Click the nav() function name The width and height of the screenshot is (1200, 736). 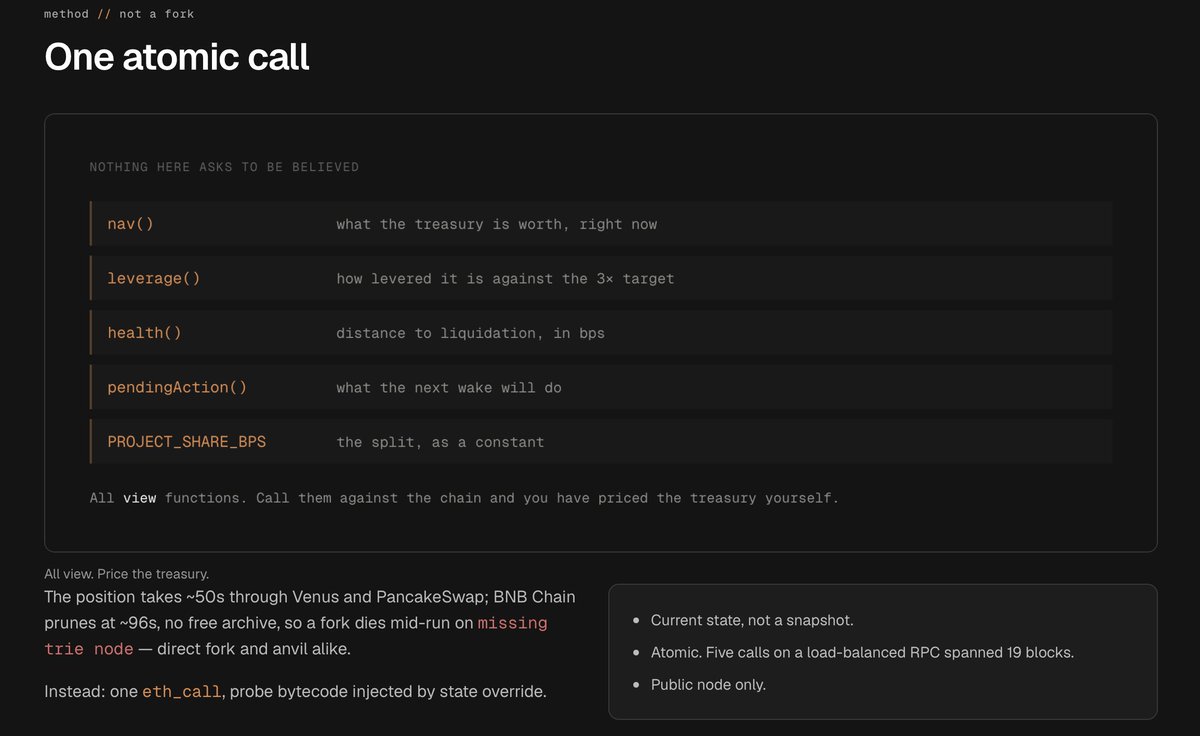pos(131,224)
